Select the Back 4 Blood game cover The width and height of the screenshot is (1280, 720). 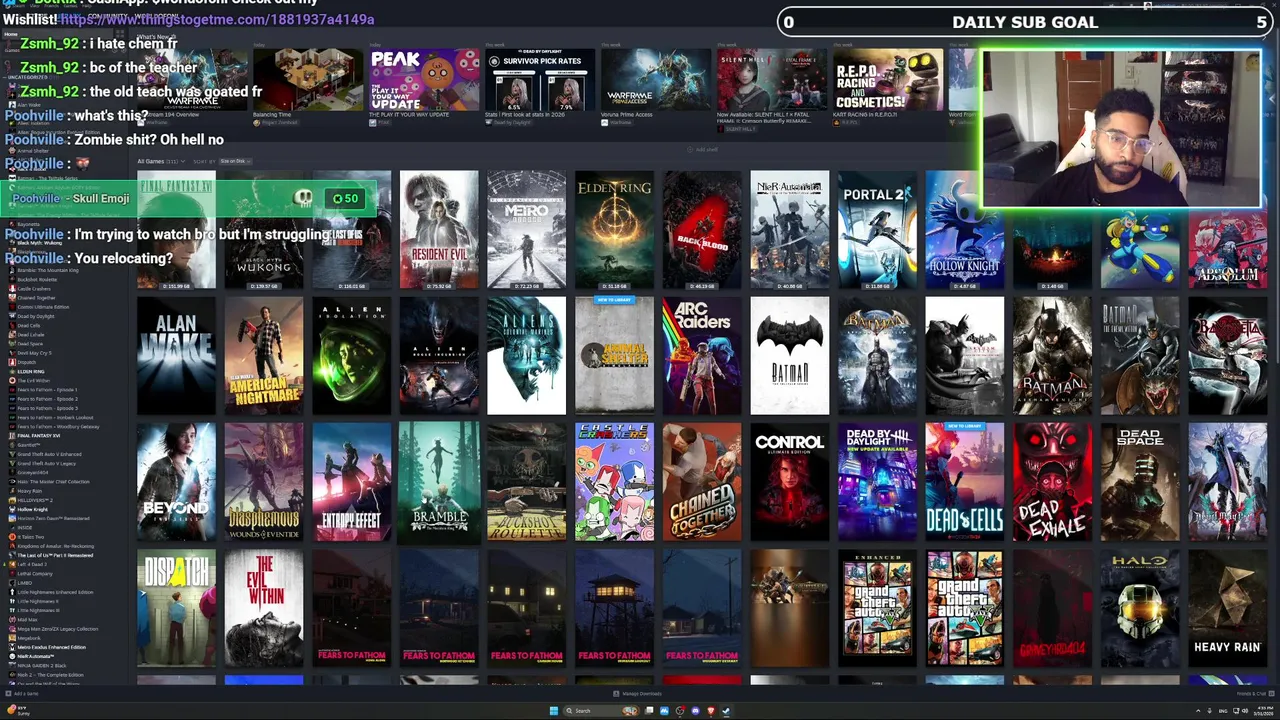coord(702,230)
